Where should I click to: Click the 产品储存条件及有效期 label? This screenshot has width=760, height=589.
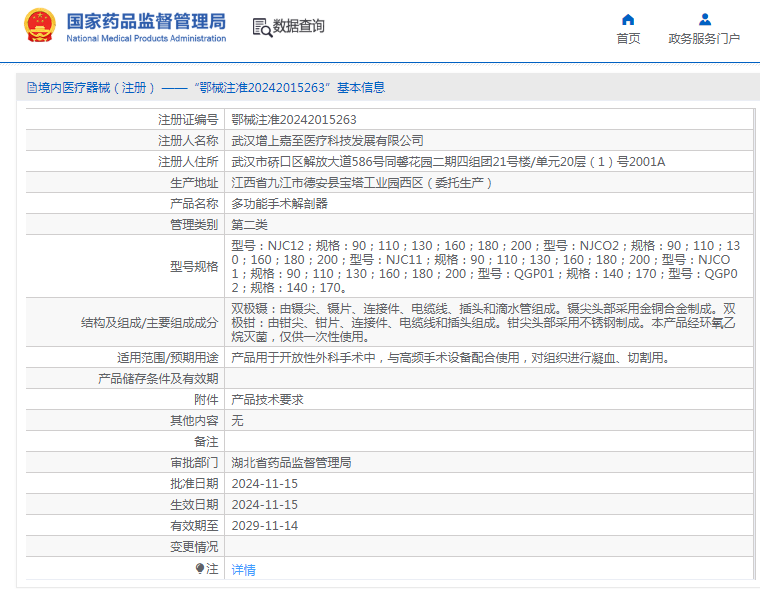158,379
